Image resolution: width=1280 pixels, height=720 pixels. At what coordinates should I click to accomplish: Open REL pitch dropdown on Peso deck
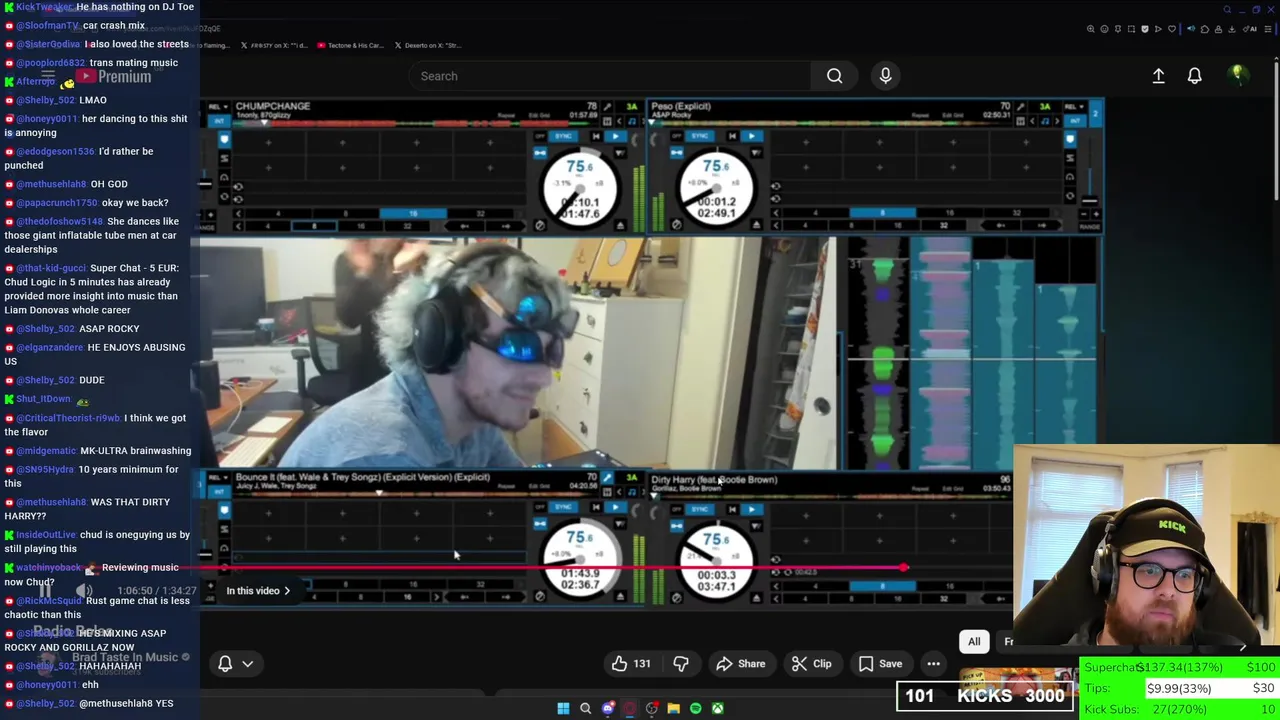tap(1073, 106)
